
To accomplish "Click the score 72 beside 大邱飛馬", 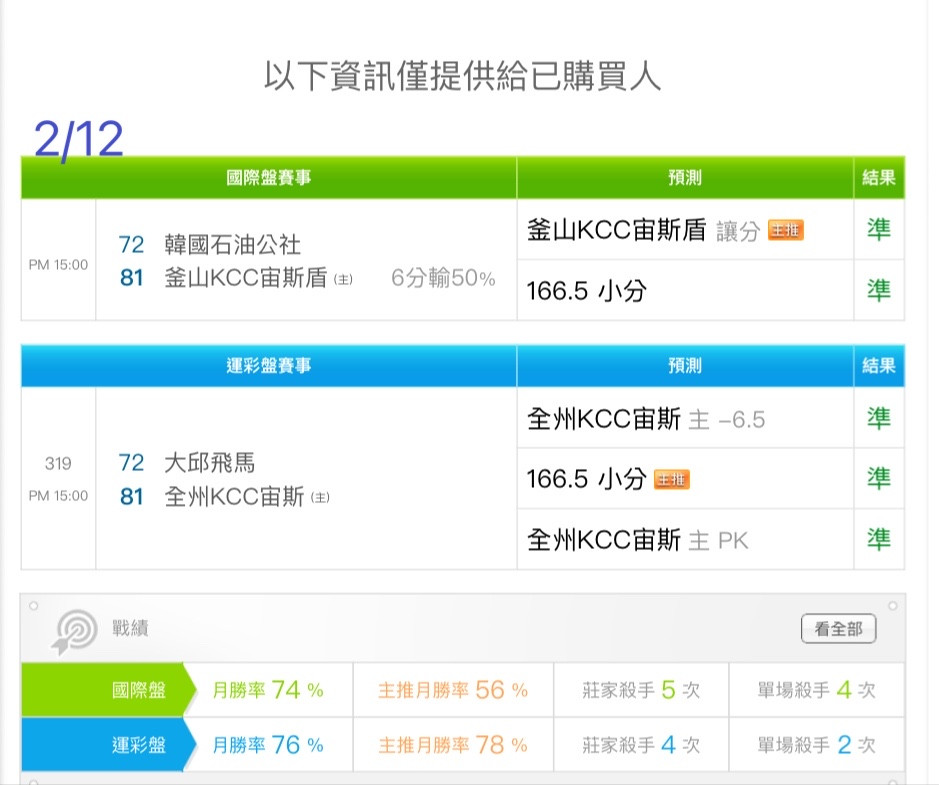I will [x=131, y=463].
